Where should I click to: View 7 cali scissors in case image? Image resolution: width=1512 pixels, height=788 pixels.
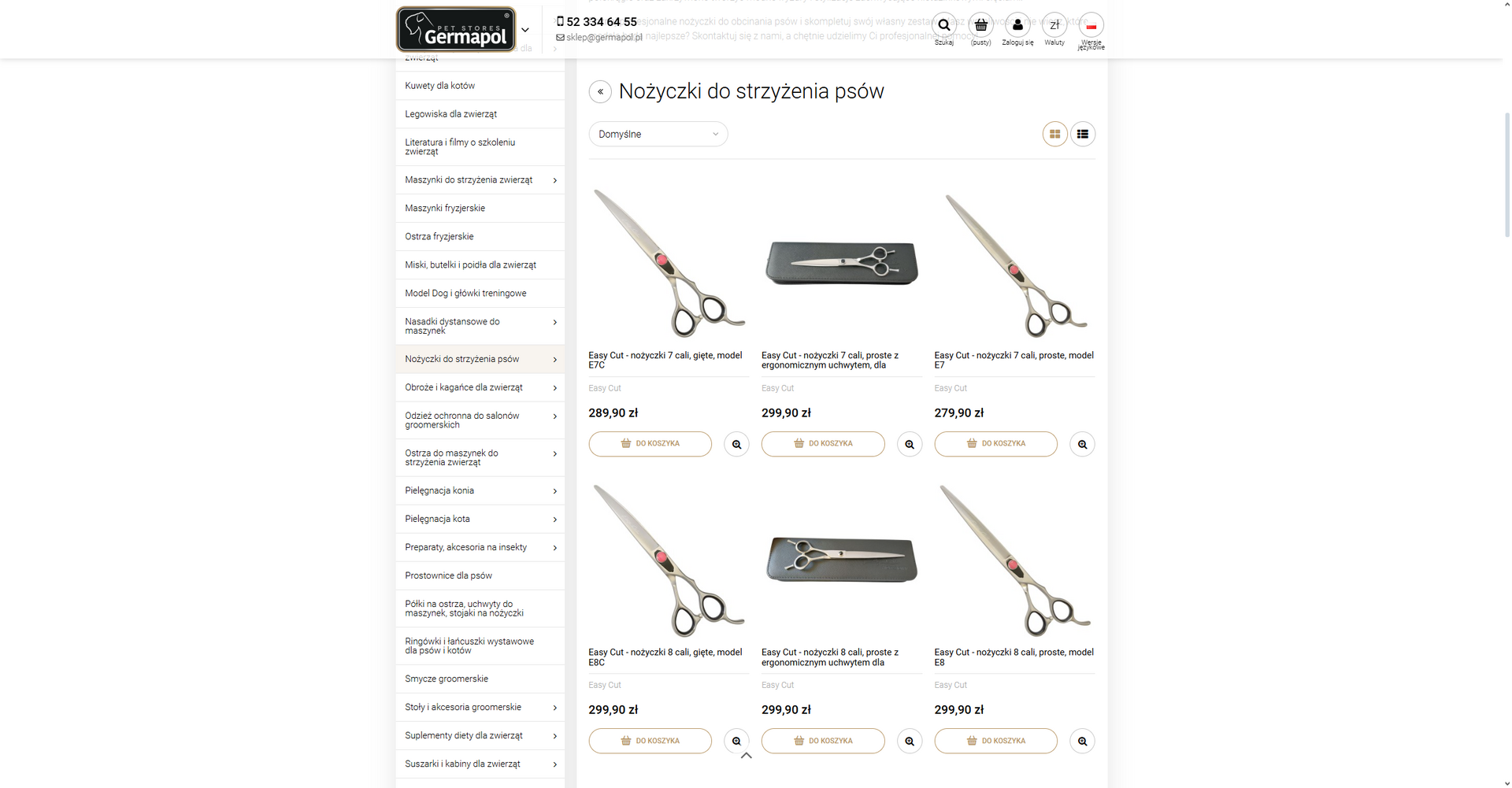click(842, 264)
